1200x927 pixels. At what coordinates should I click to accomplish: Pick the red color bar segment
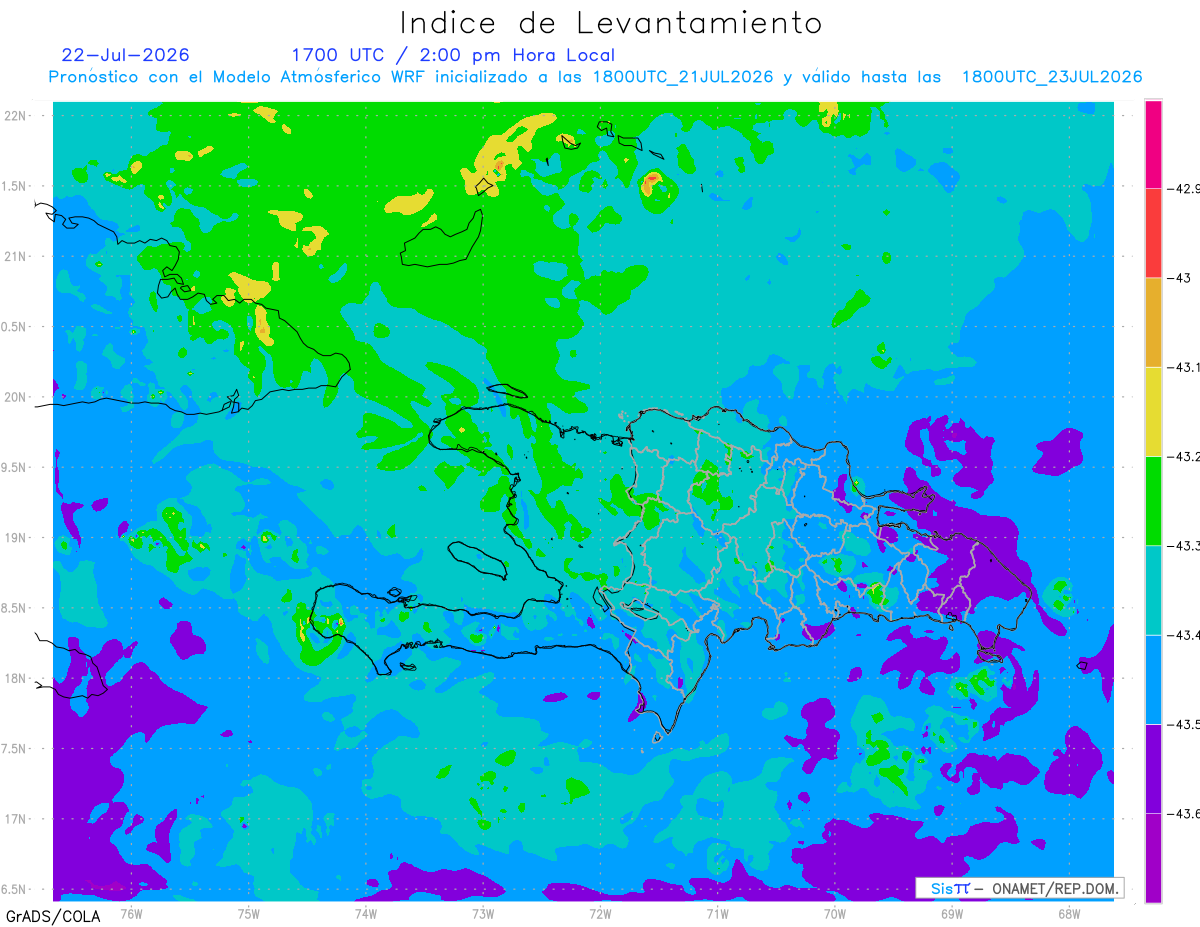coord(1153,233)
